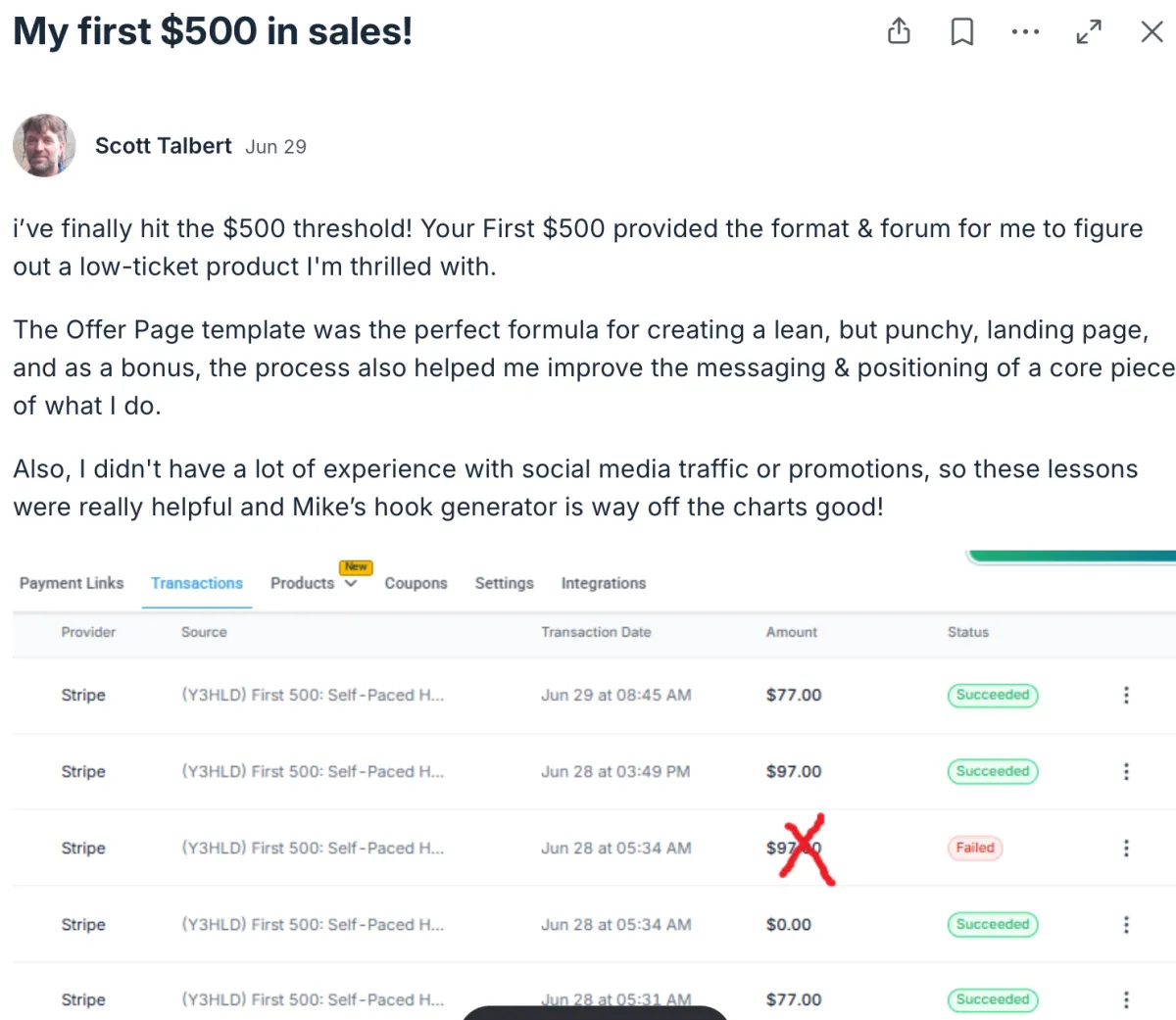Open the Coupons tab
Screen dimensions: 1176x1020
[x=416, y=583]
